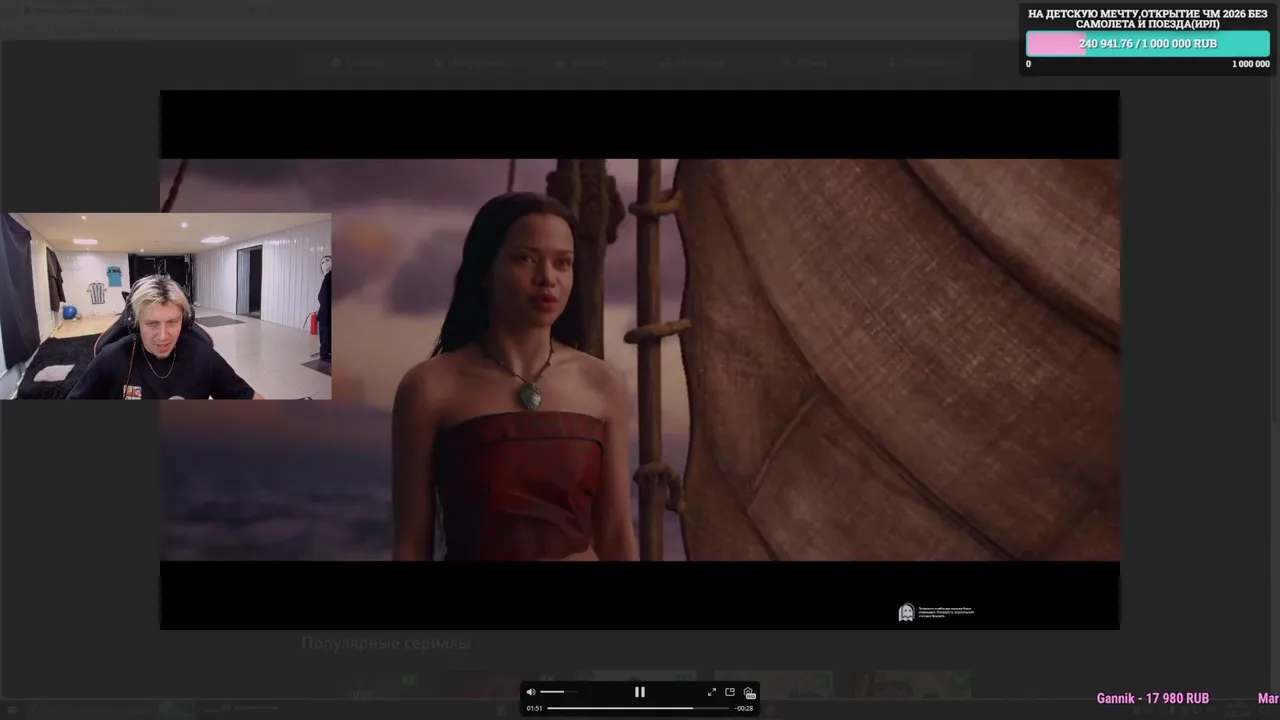
Task: Click the streamer webcam overlay
Action: [166, 306]
